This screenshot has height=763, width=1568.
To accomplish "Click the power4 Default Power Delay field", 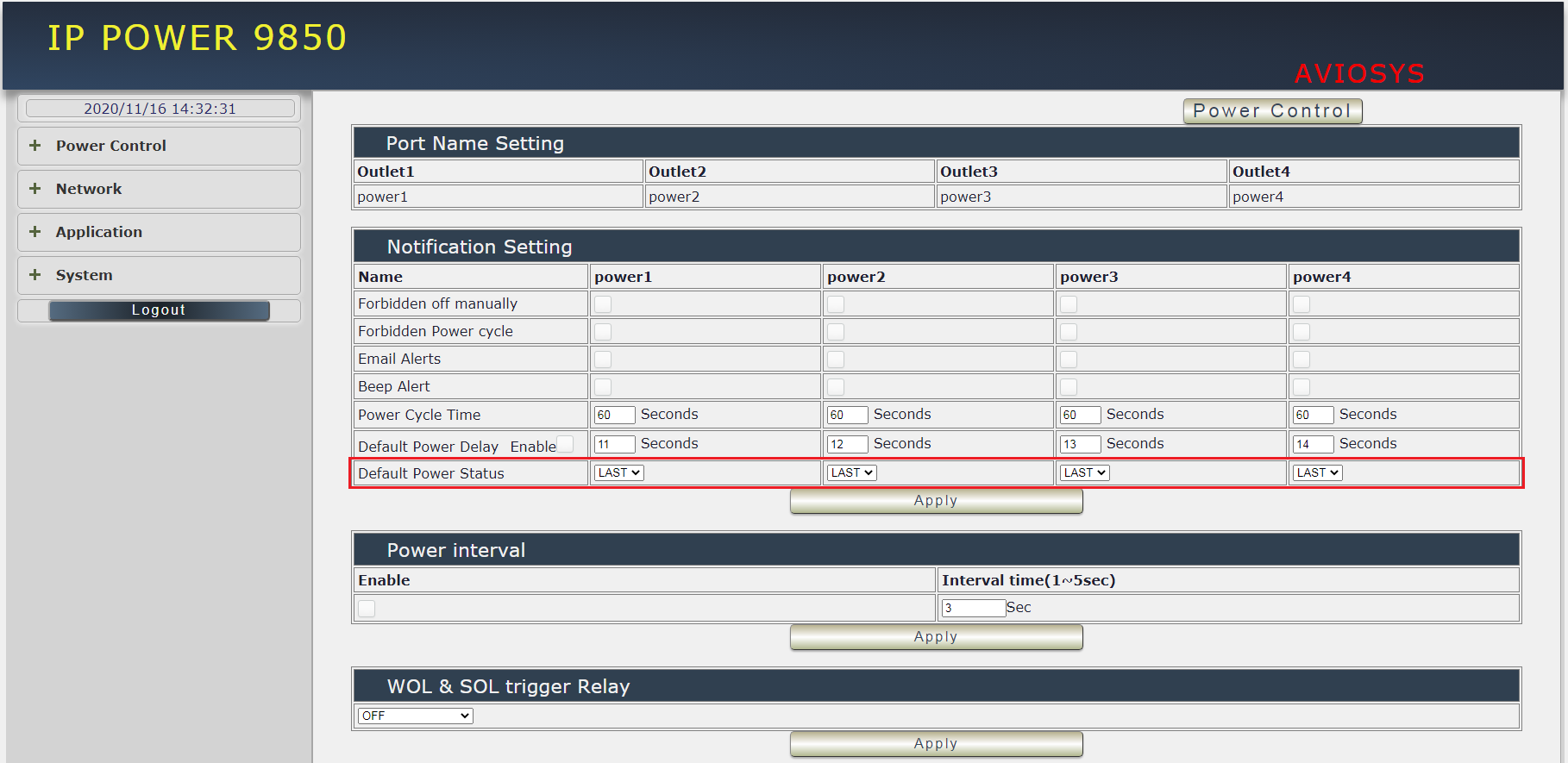I will pos(1314,444).
